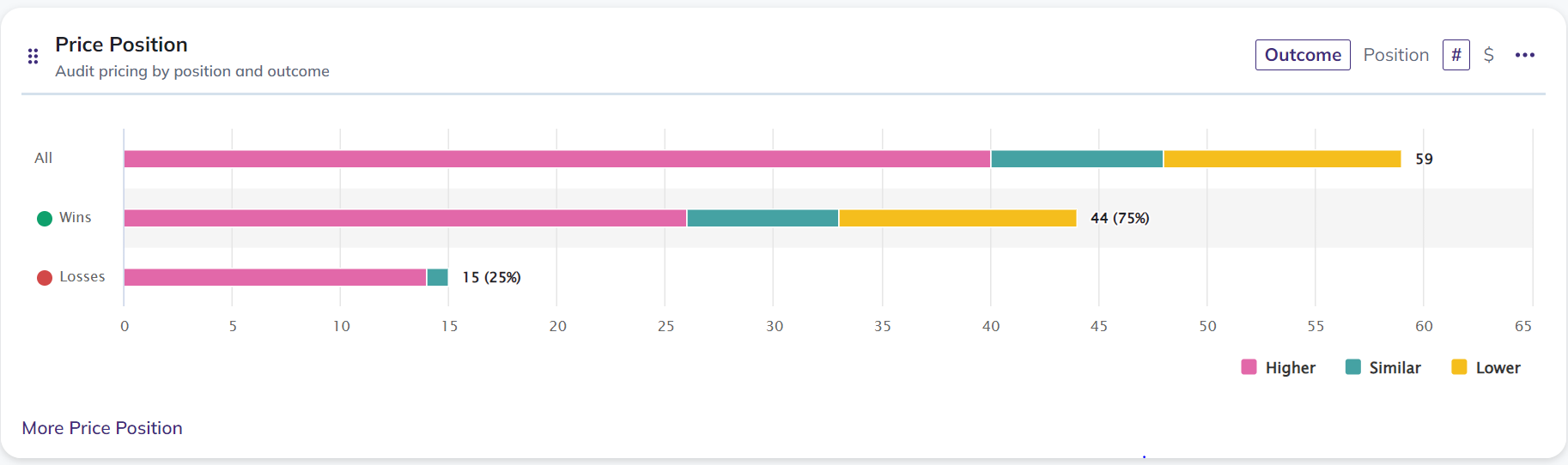
Task: Select the teal Similar segment in Losses bar
Action: pos(438,277)
